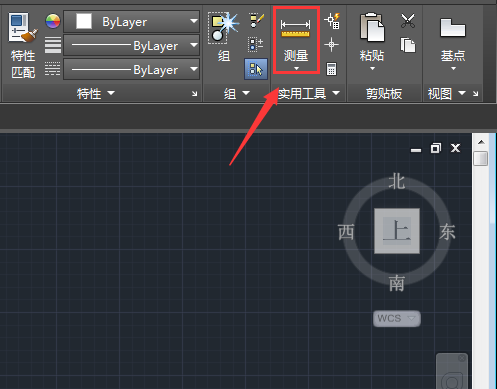Toggle the group selection on/off button

pos(256,69)
